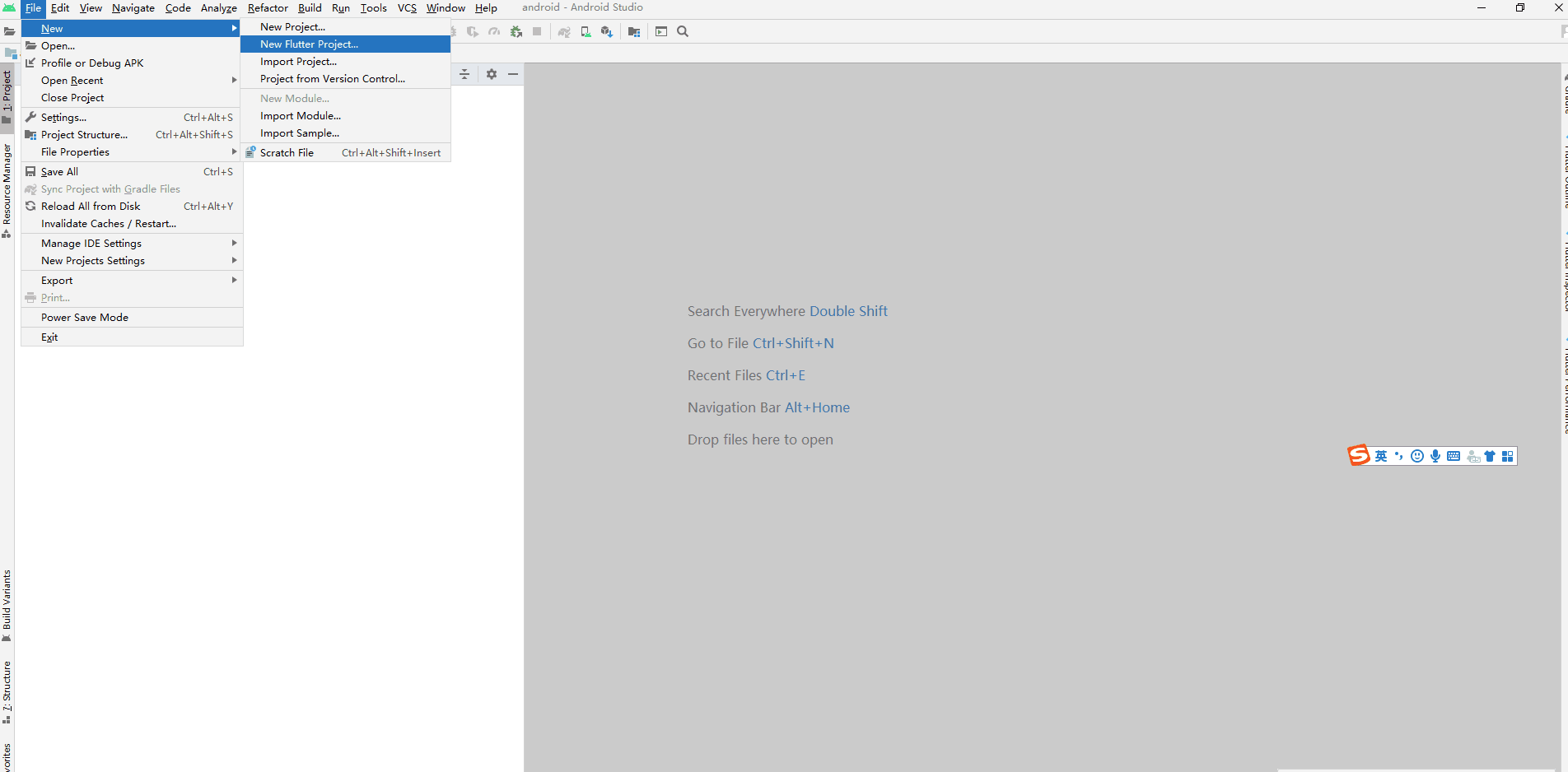
Task: Expand the Export submenu
Action: (132, 281)
